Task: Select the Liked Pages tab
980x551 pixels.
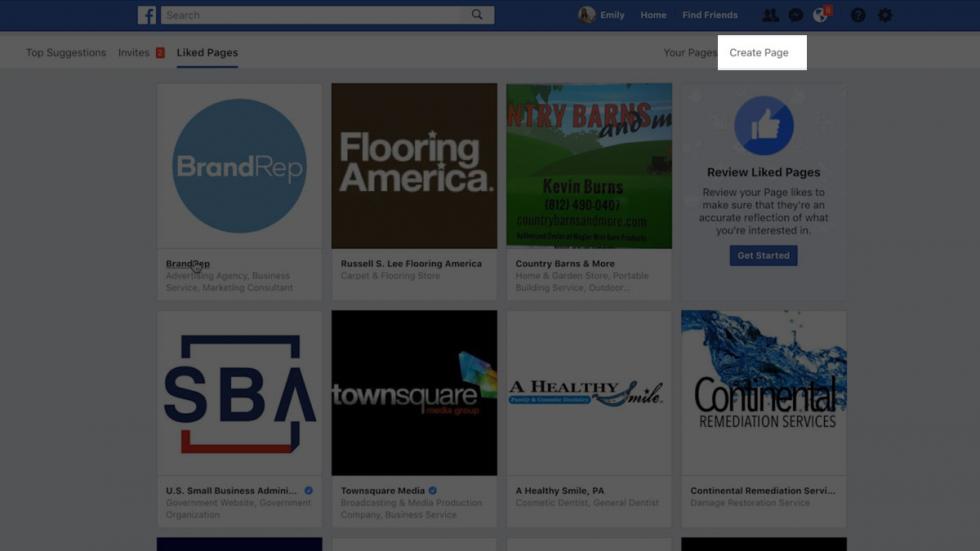Action: coord(207,52)
